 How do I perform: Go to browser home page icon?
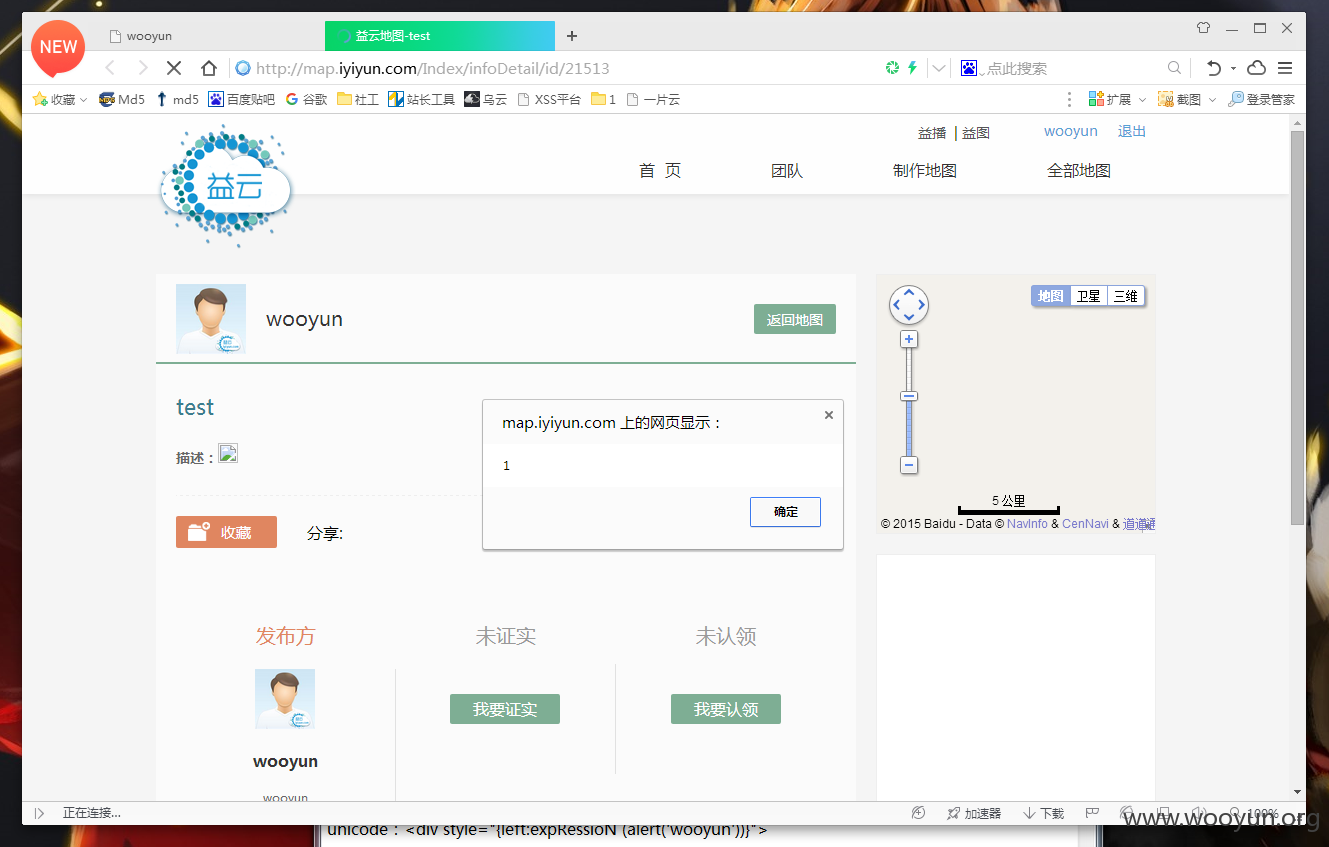click(209, 68)
